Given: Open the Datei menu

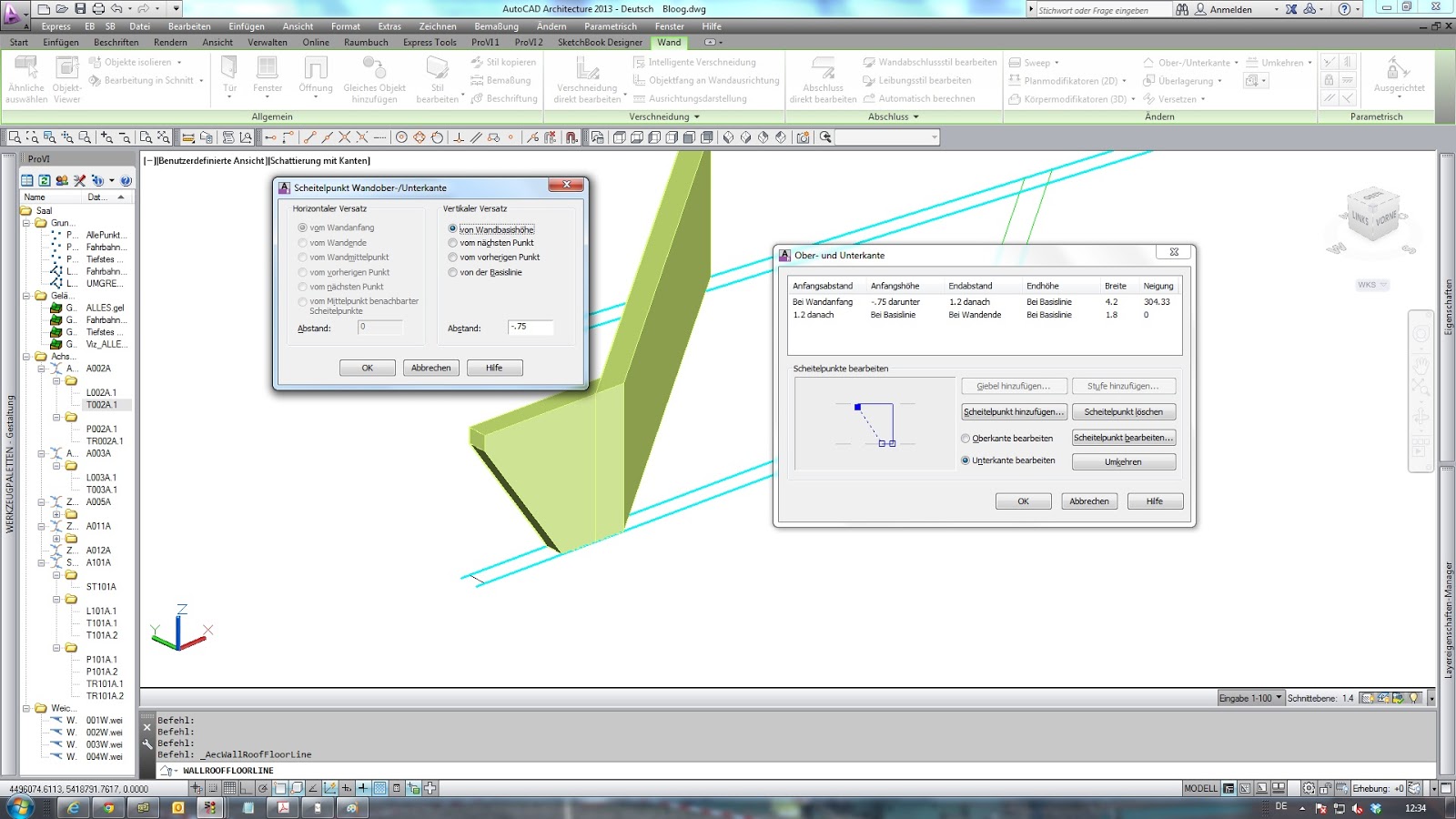Looking at the screenshot, I should click(139, 26).
